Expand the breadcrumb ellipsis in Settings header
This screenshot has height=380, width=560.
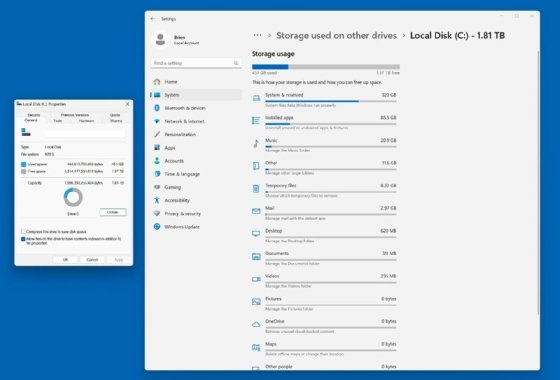point(258,35)
